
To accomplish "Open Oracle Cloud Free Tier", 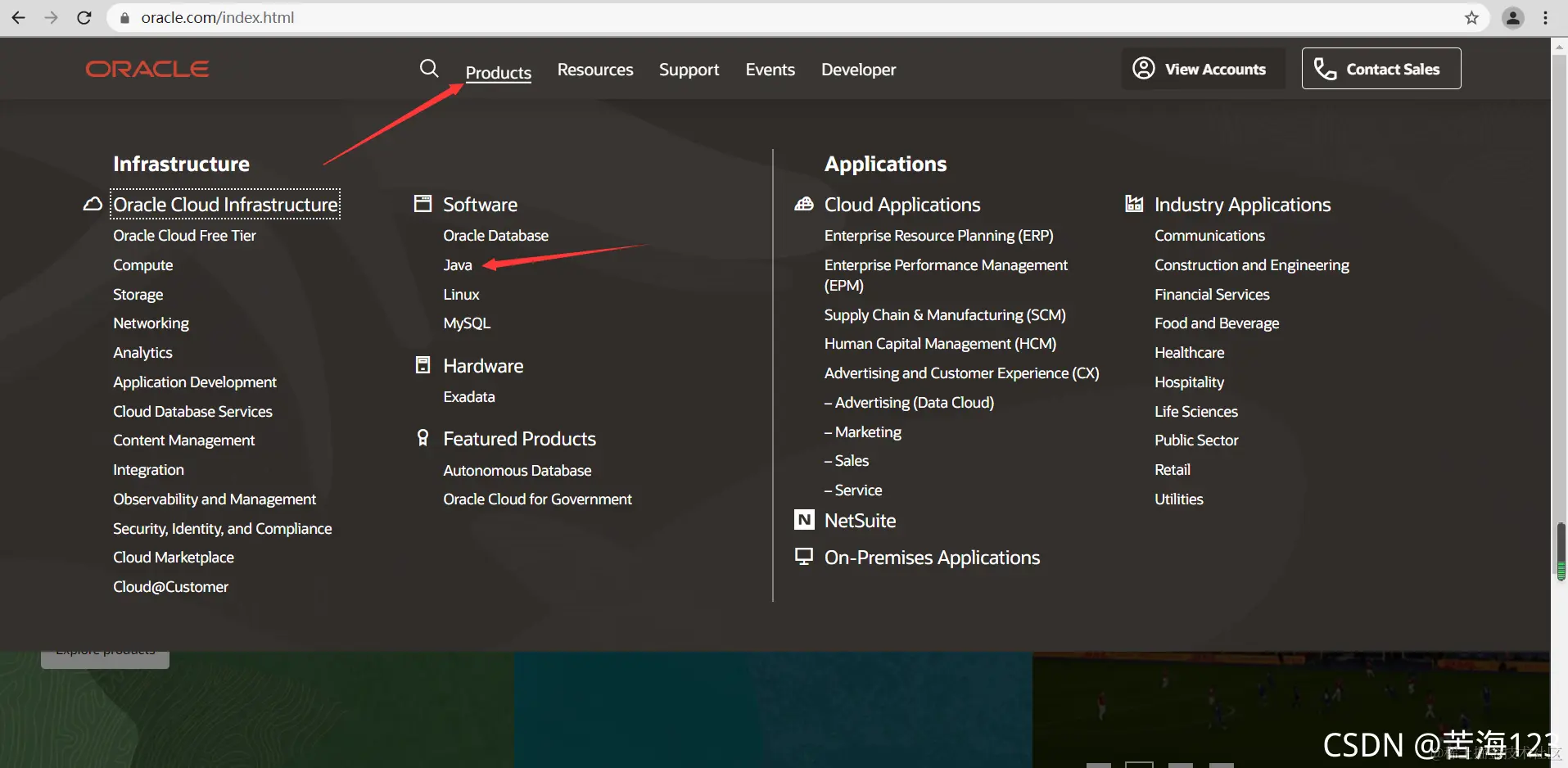I will (x=184, y=235).
